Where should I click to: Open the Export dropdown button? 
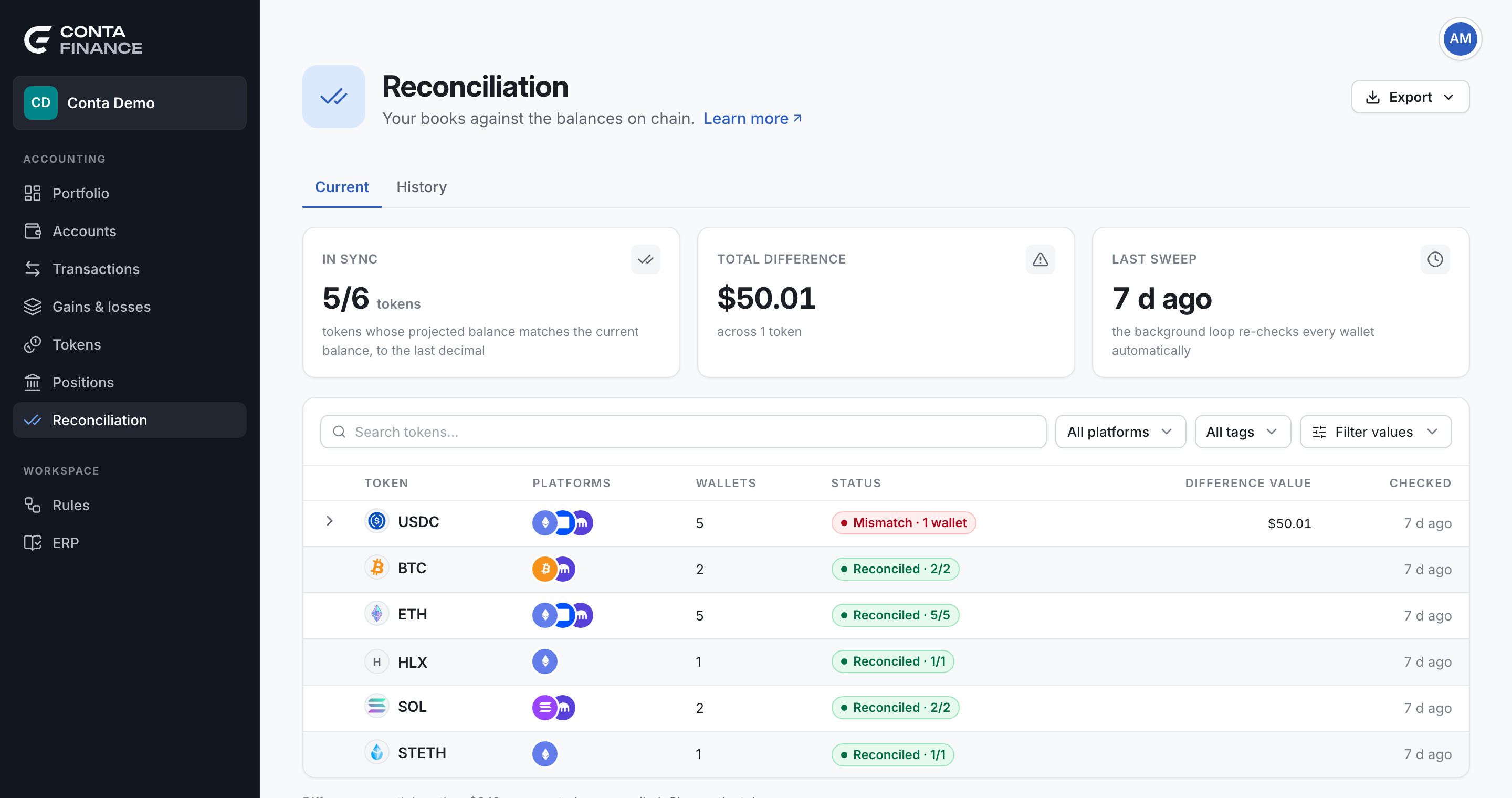(x=1410, y=97)
